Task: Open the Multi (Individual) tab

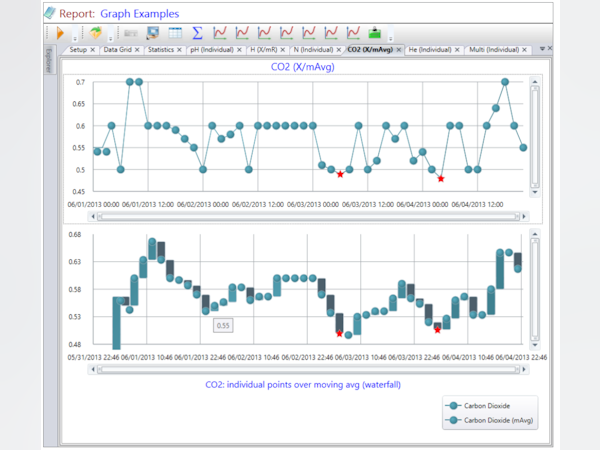Action: [x=494, y=50]
